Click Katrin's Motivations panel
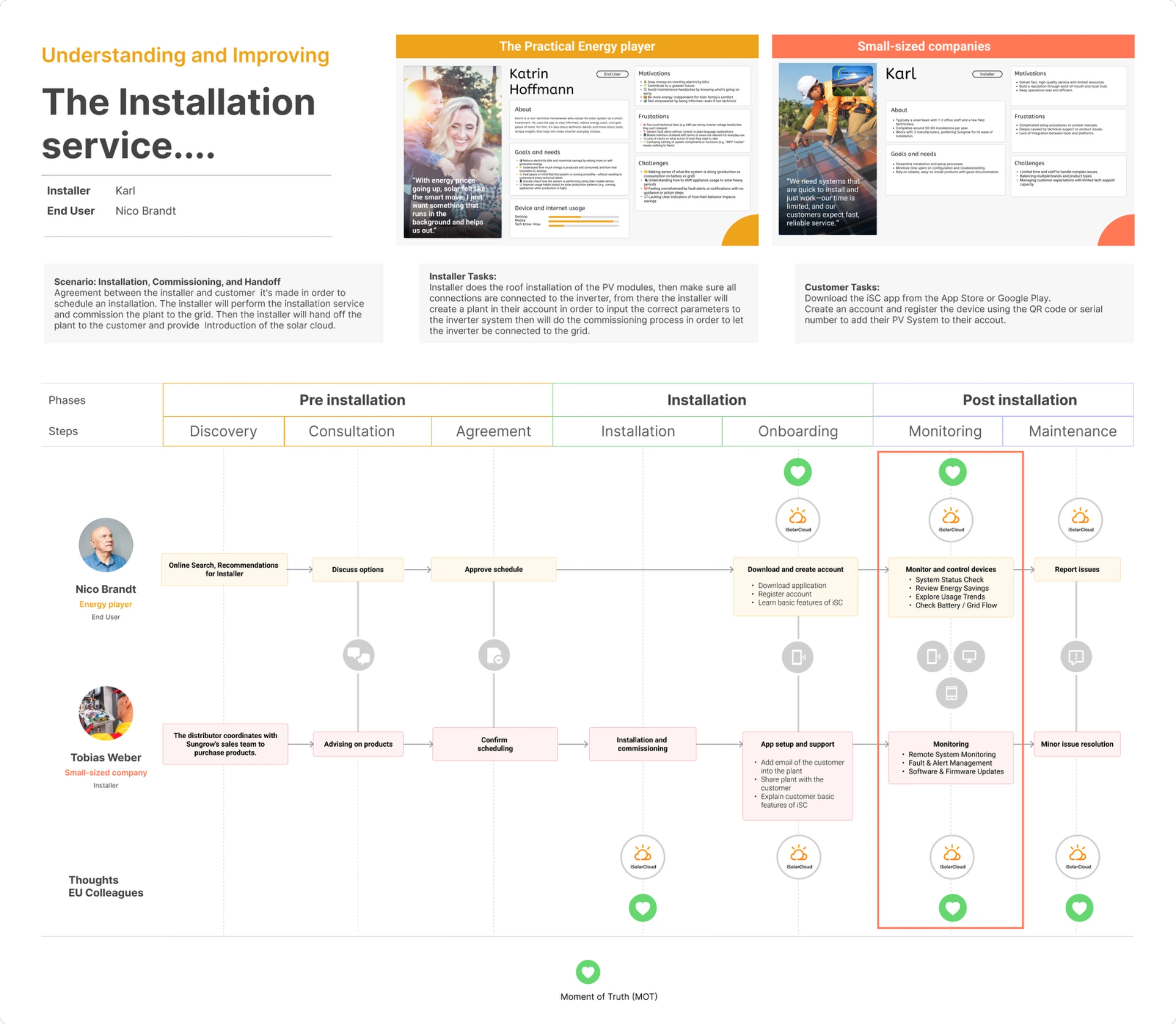 click(693, 86)
